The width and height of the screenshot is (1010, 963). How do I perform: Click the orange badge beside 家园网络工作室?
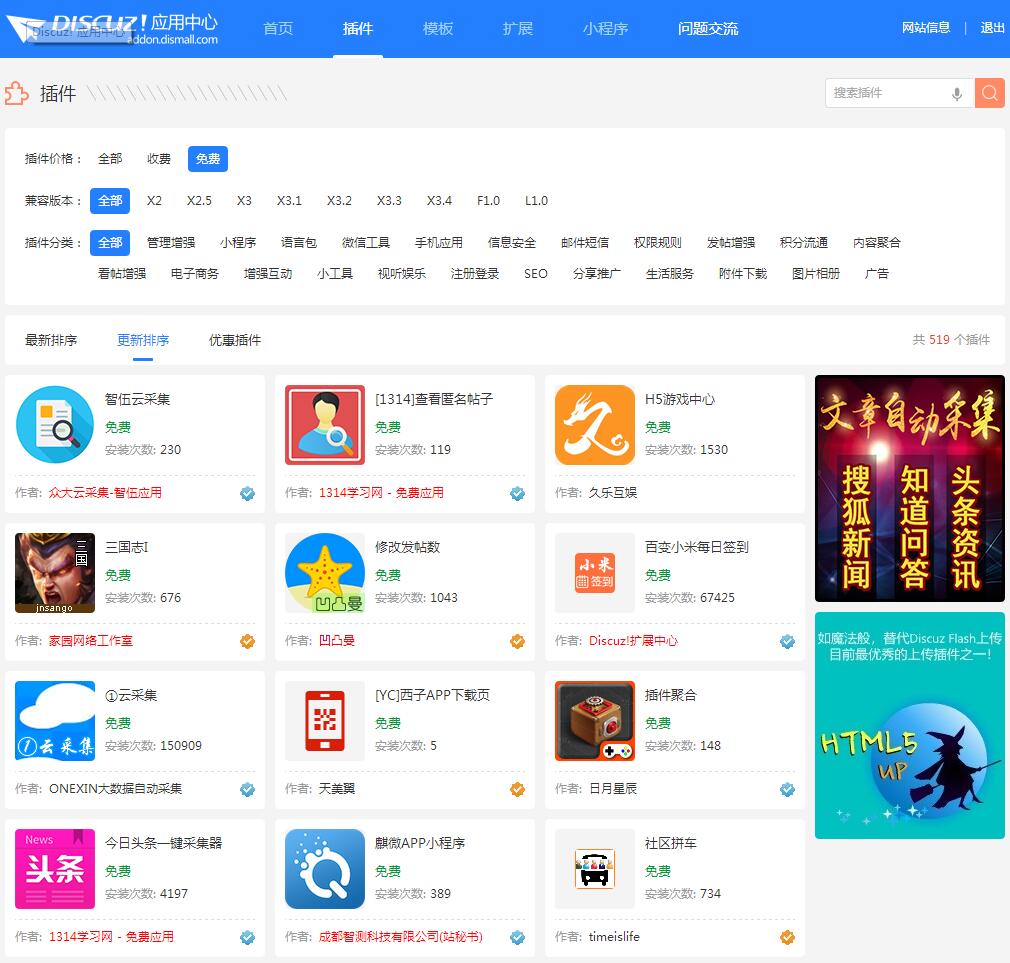[247, 642]
